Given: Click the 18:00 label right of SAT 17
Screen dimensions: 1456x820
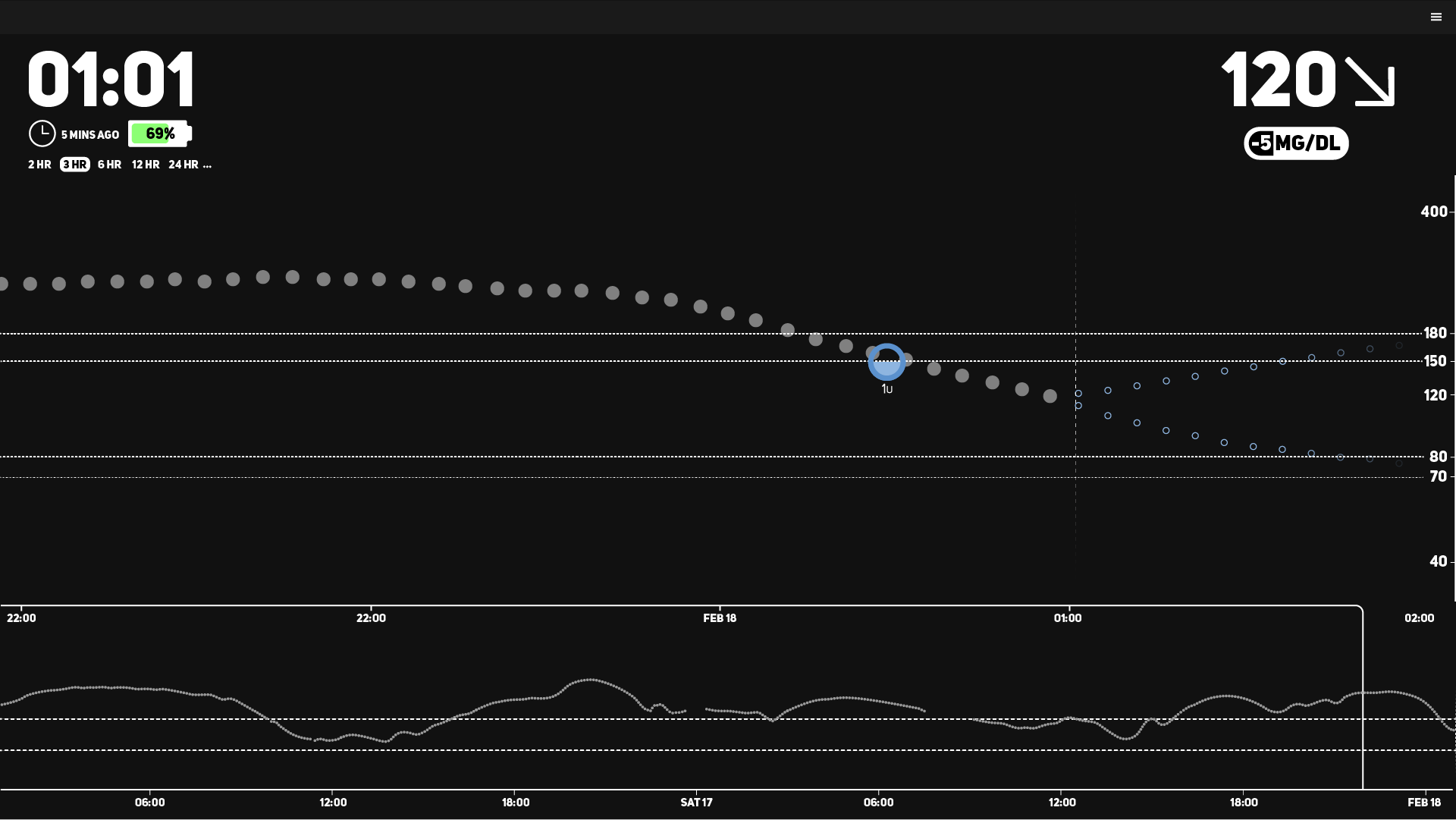Looking at the screenshot, I should pos(1244,803).
